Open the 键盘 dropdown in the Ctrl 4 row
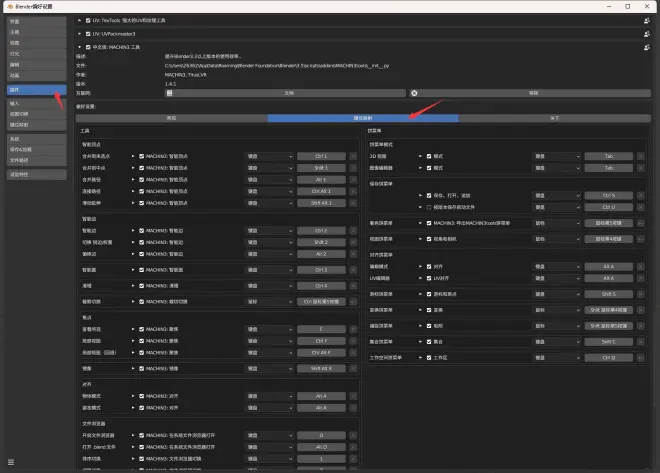 269,286
